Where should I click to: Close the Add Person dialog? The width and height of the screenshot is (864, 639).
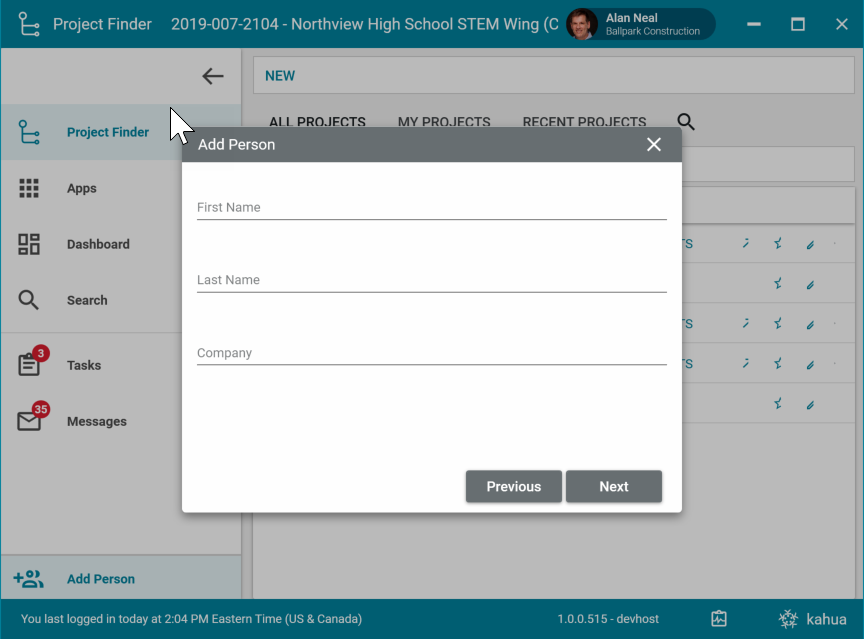point(654,145)
